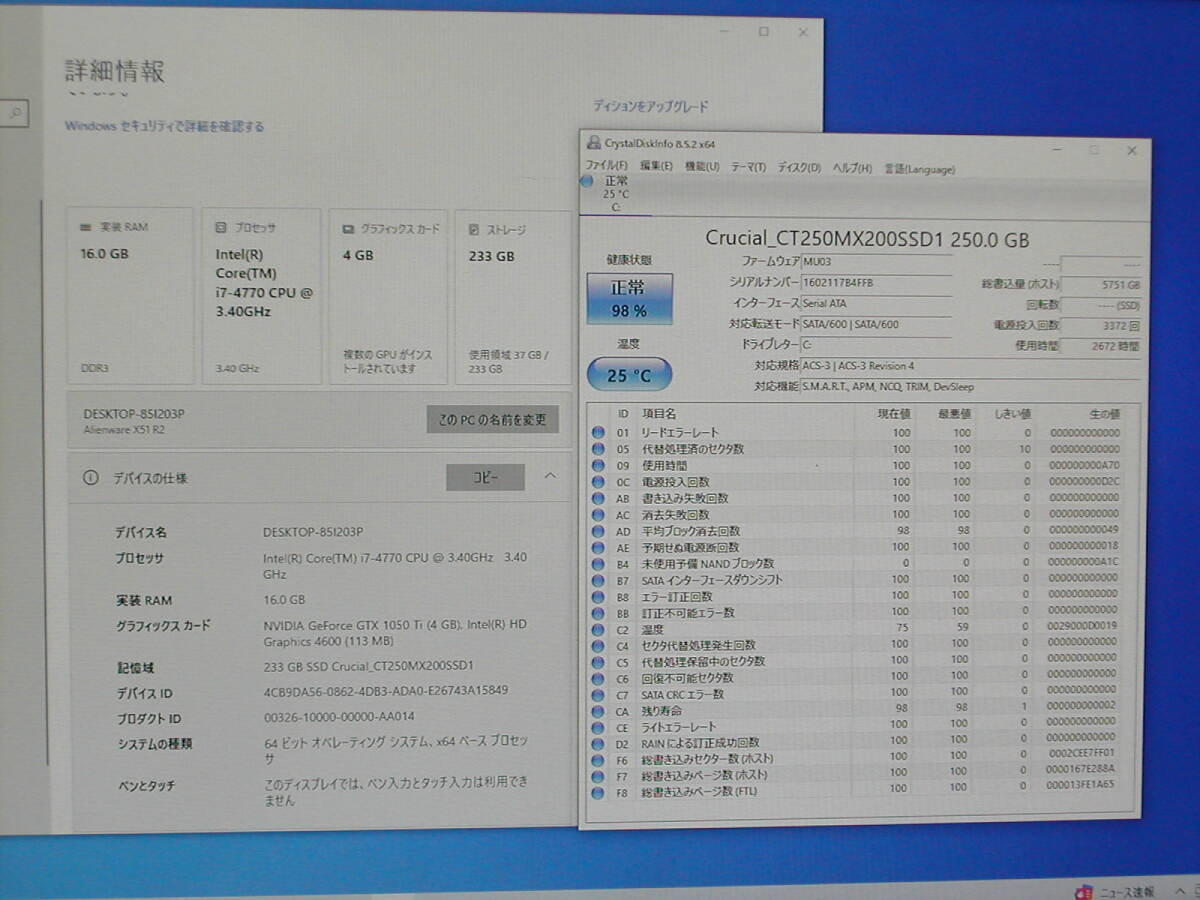
Task: Click the processor icon on プロセッサ card
Action: coord(221,228)
